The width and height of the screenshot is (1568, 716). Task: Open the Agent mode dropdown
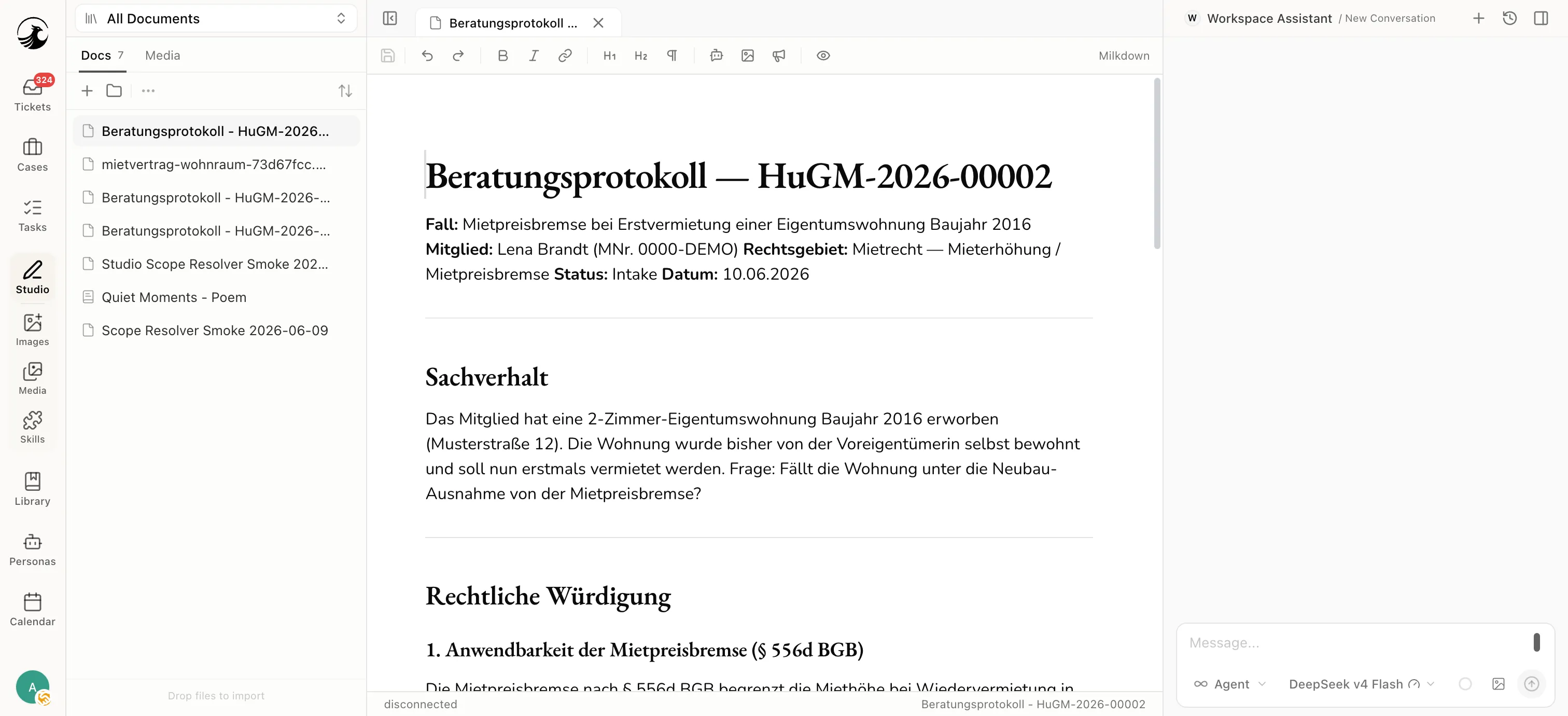point(1230,684)
